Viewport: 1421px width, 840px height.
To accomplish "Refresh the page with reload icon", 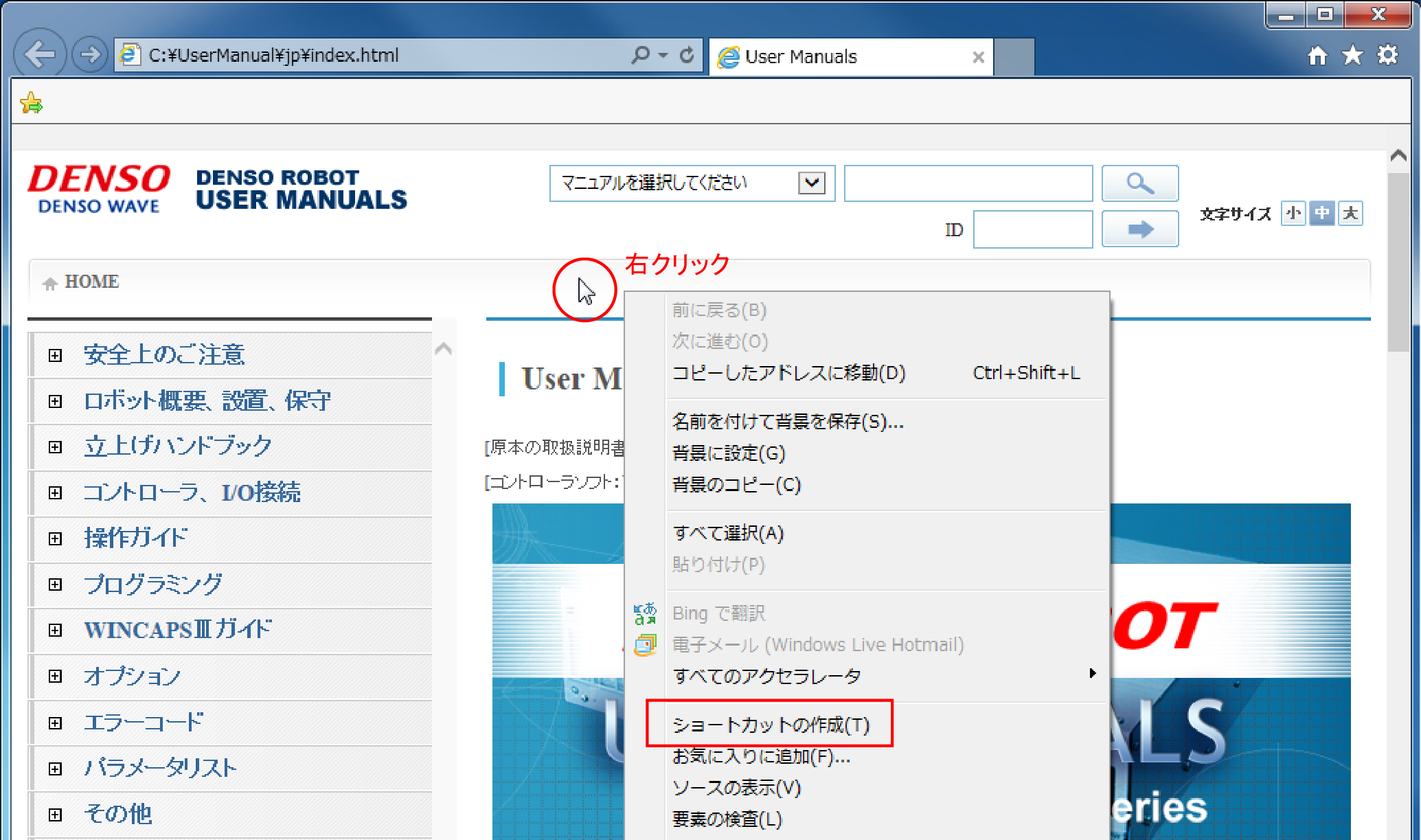I will (x=686, y=55).
